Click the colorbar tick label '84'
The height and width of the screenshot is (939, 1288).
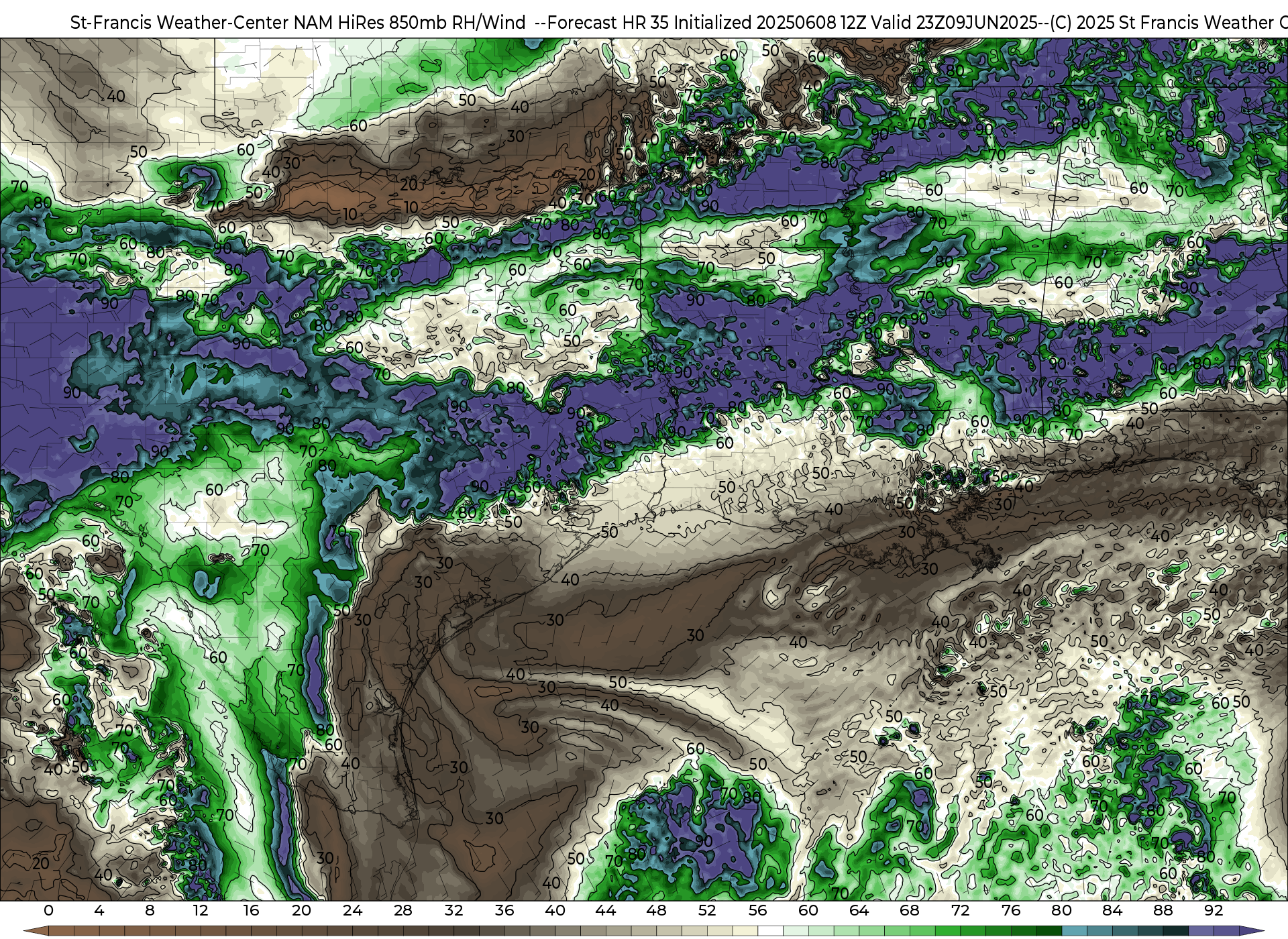(1112, 910)
